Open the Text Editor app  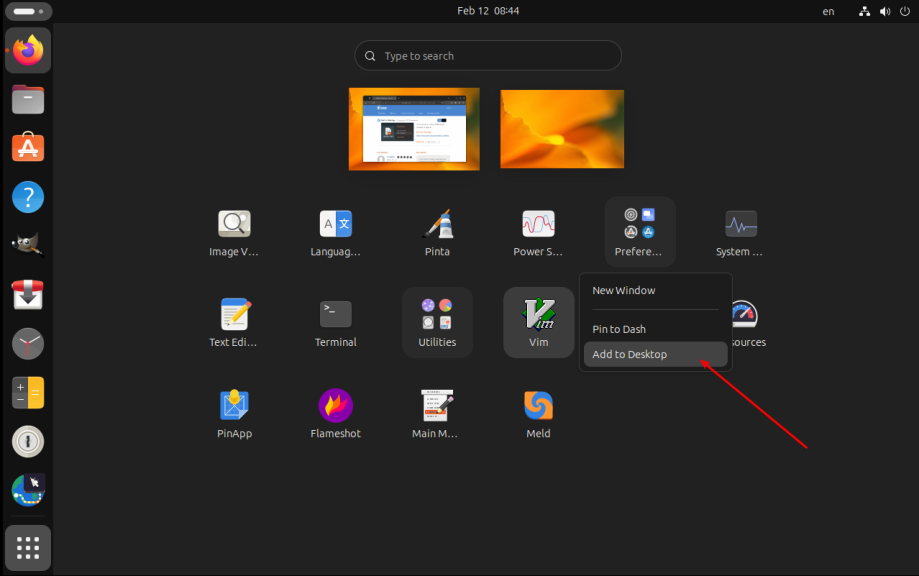click(x=234, y=323)
